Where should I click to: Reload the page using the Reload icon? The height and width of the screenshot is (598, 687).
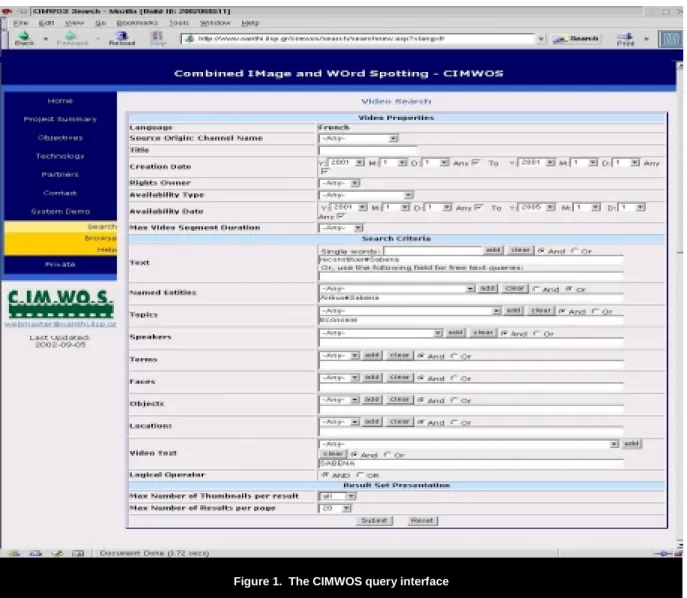click(x=122, y=39)
